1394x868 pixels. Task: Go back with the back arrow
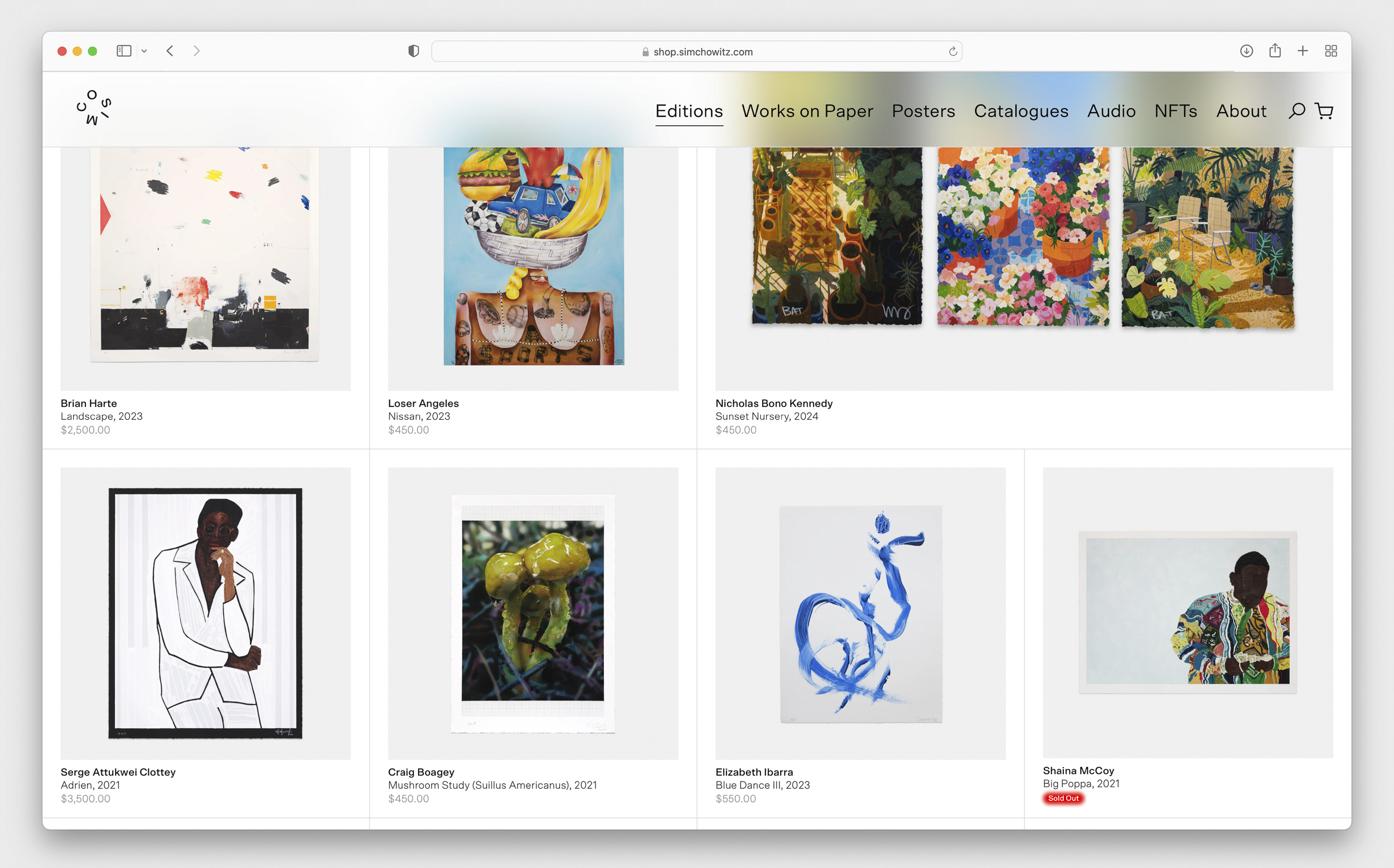click(170, 51)
